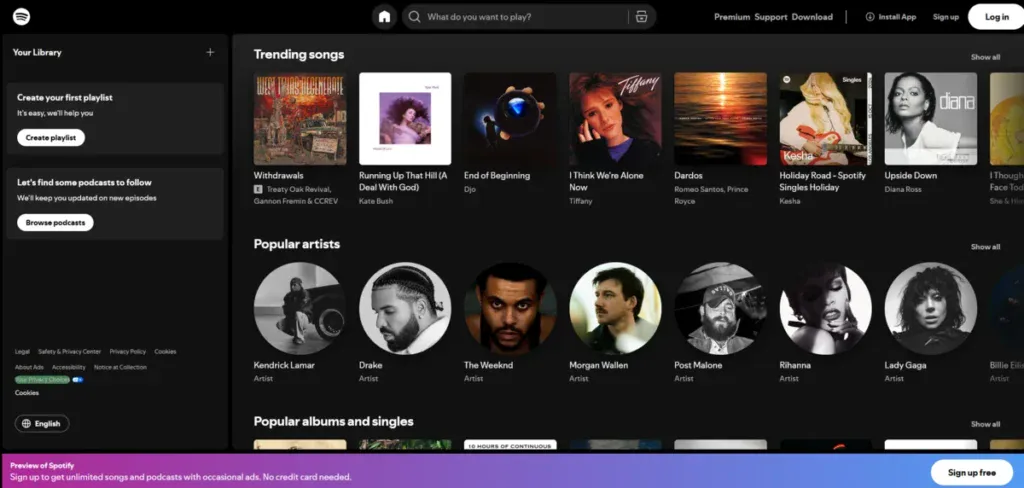Open Kendrick Lamar artist photo

(300, 308)
